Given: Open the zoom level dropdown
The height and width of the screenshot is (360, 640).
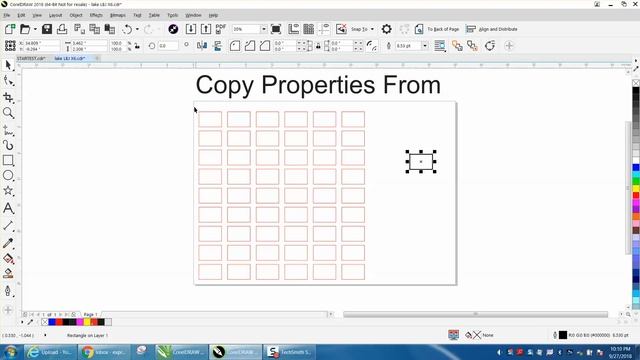Looking at the screenshot, I should pos(264,29).
